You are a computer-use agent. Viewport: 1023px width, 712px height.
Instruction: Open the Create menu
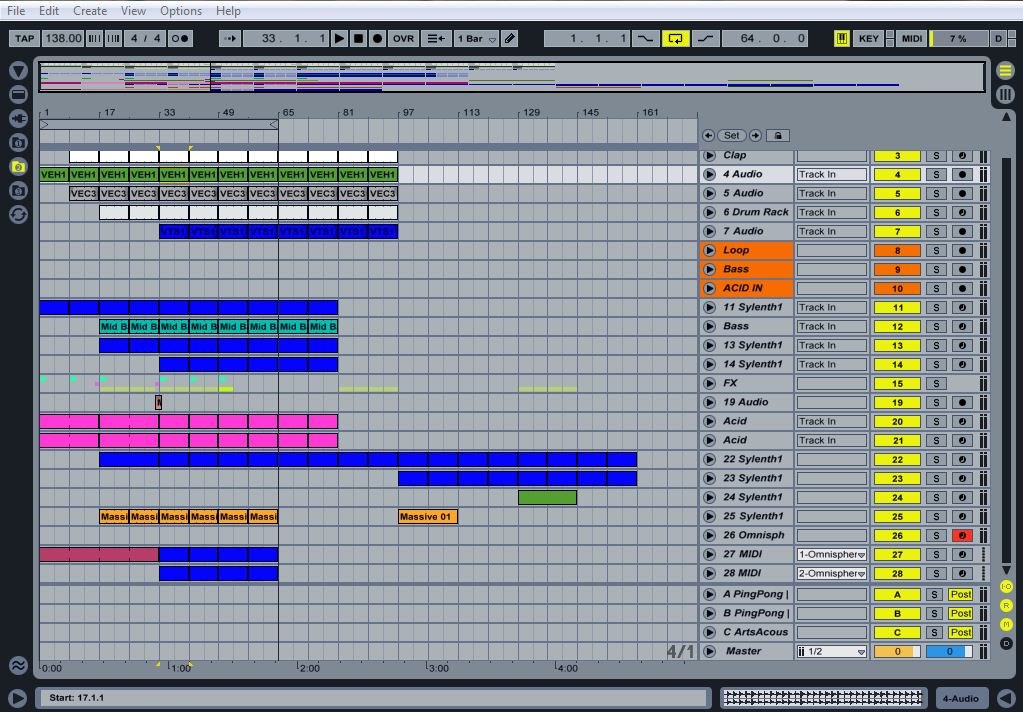tap(90, 10)
